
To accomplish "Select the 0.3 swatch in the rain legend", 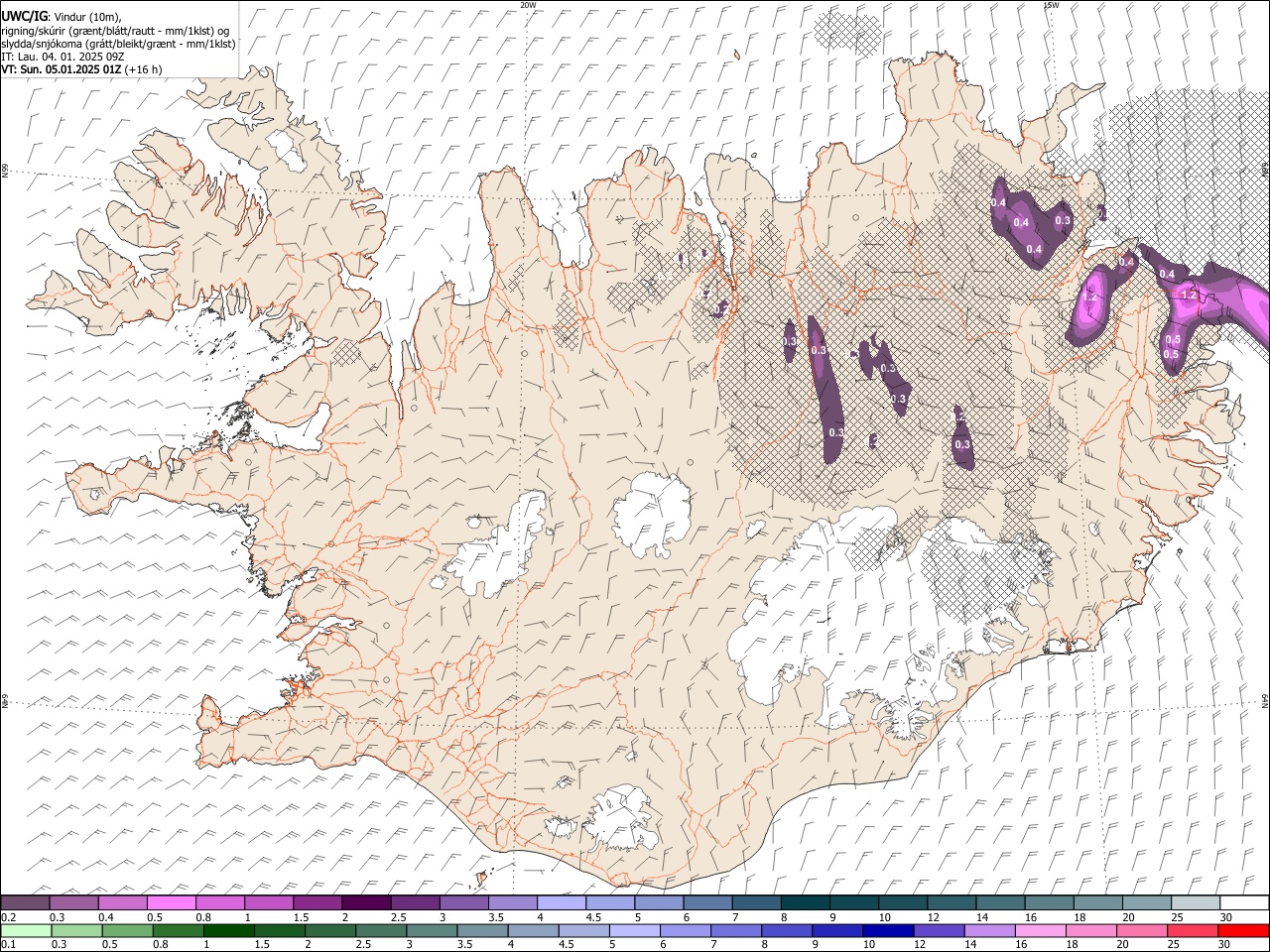I will (76, 930).
